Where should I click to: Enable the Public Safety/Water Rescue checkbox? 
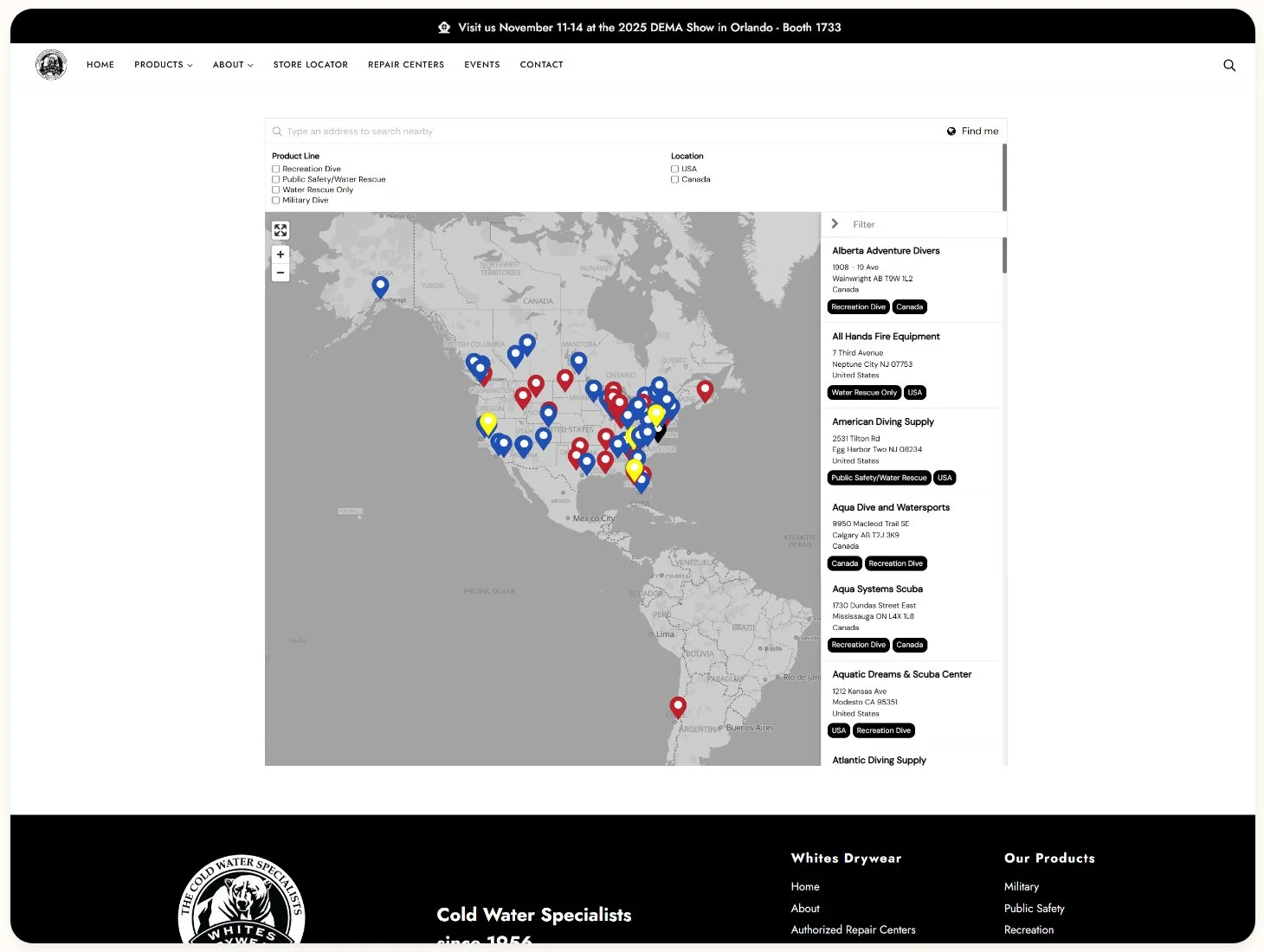276,179
